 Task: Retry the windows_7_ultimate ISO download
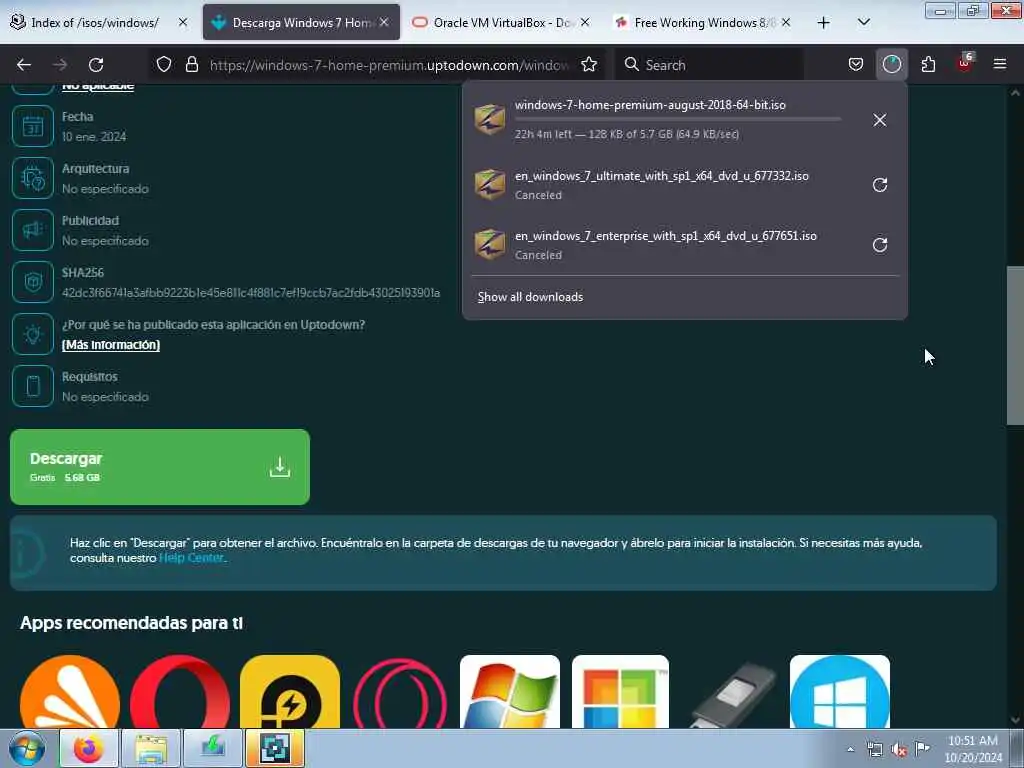[880, 185]
